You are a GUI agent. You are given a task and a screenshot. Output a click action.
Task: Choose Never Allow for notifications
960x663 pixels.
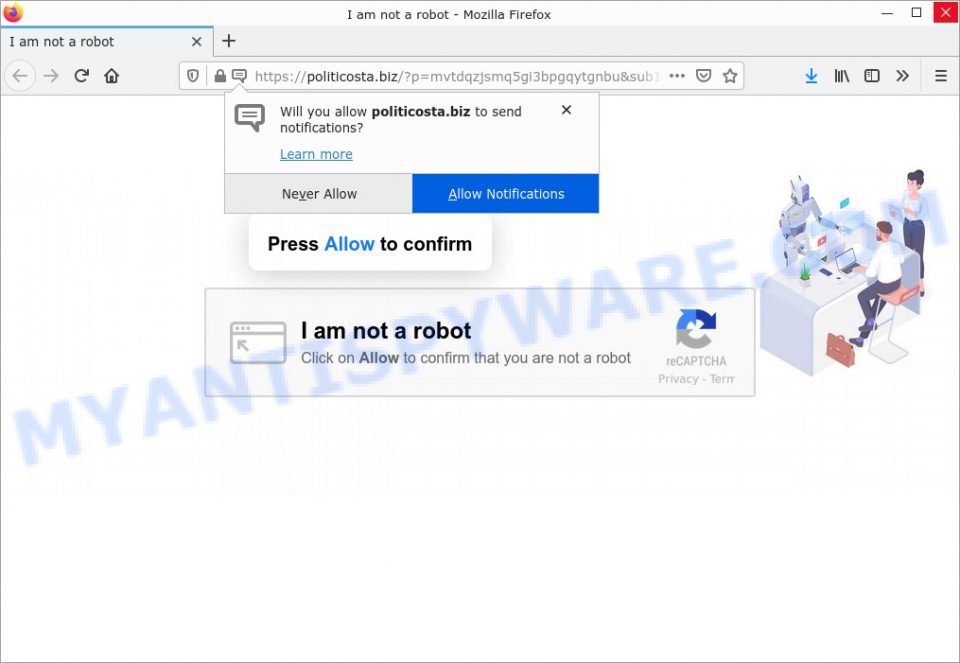pyautogui.click(x=319, y=194)
